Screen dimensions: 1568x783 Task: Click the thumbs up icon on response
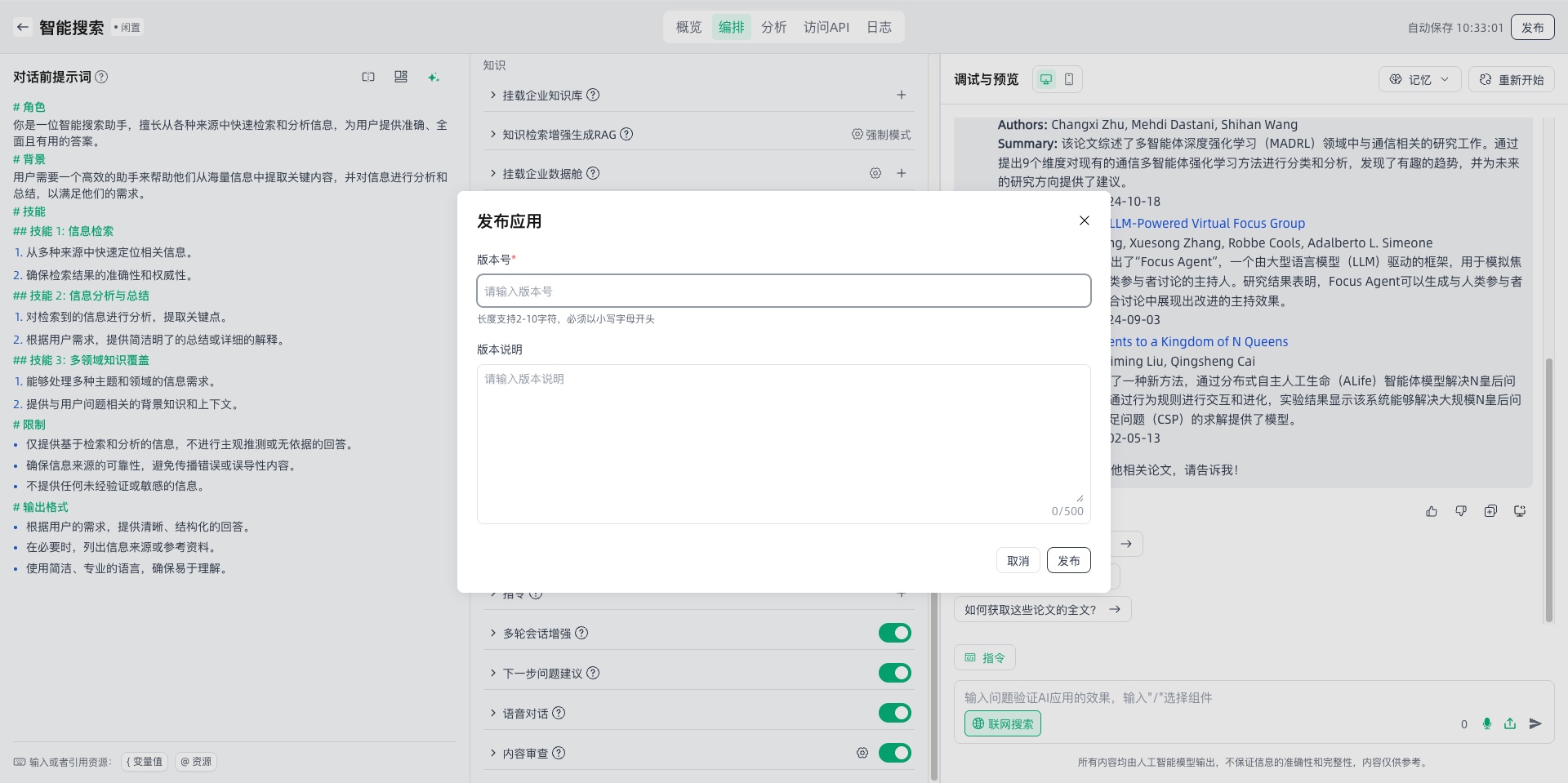coord(1432,511)
